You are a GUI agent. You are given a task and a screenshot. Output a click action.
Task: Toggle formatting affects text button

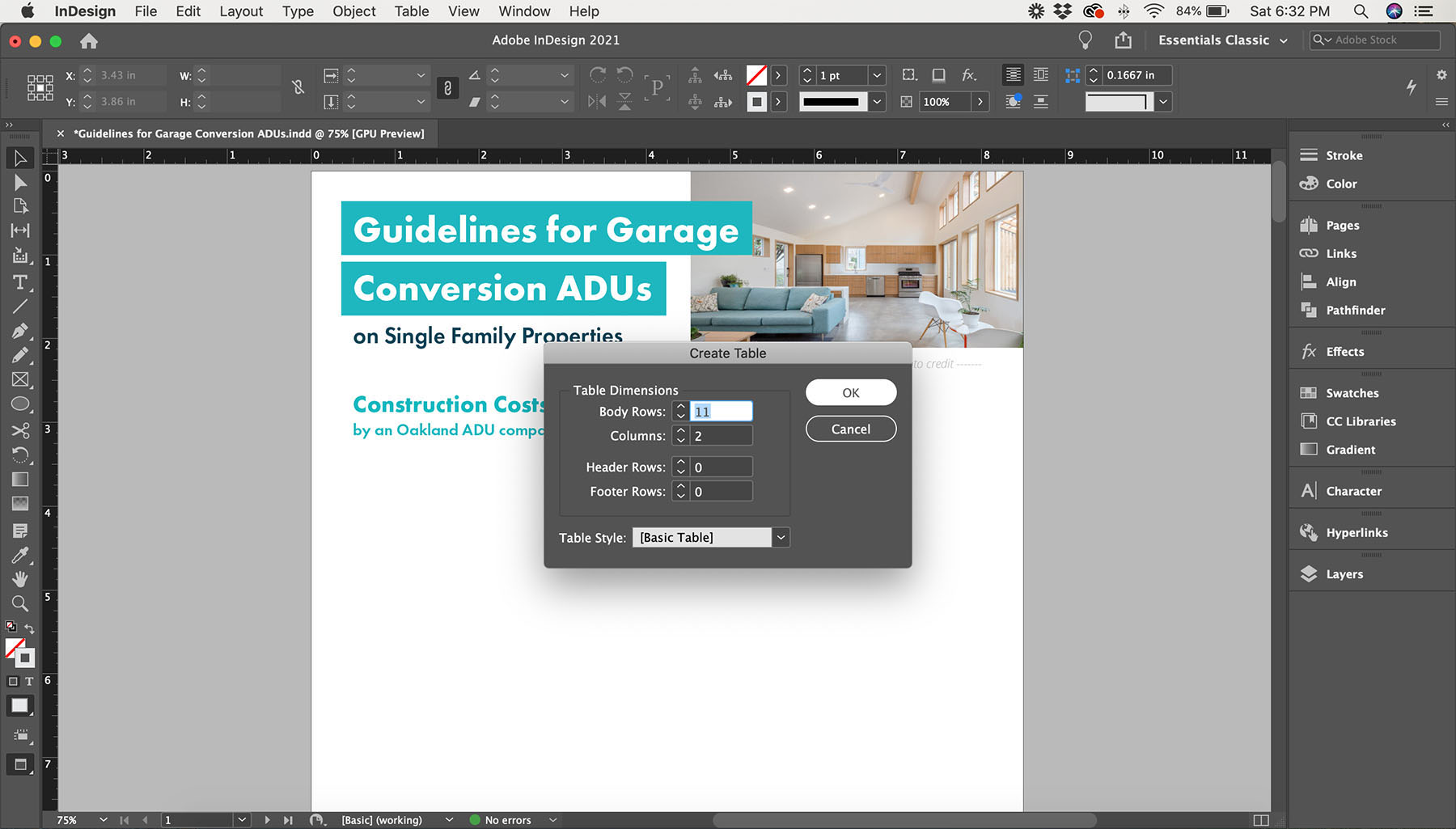pyautogui.click(x=29, y=681)
